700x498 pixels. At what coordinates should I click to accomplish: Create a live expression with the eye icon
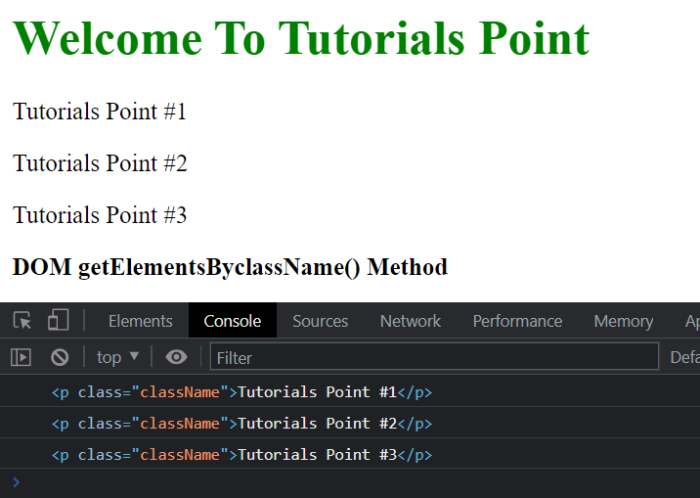pos(176,357)
